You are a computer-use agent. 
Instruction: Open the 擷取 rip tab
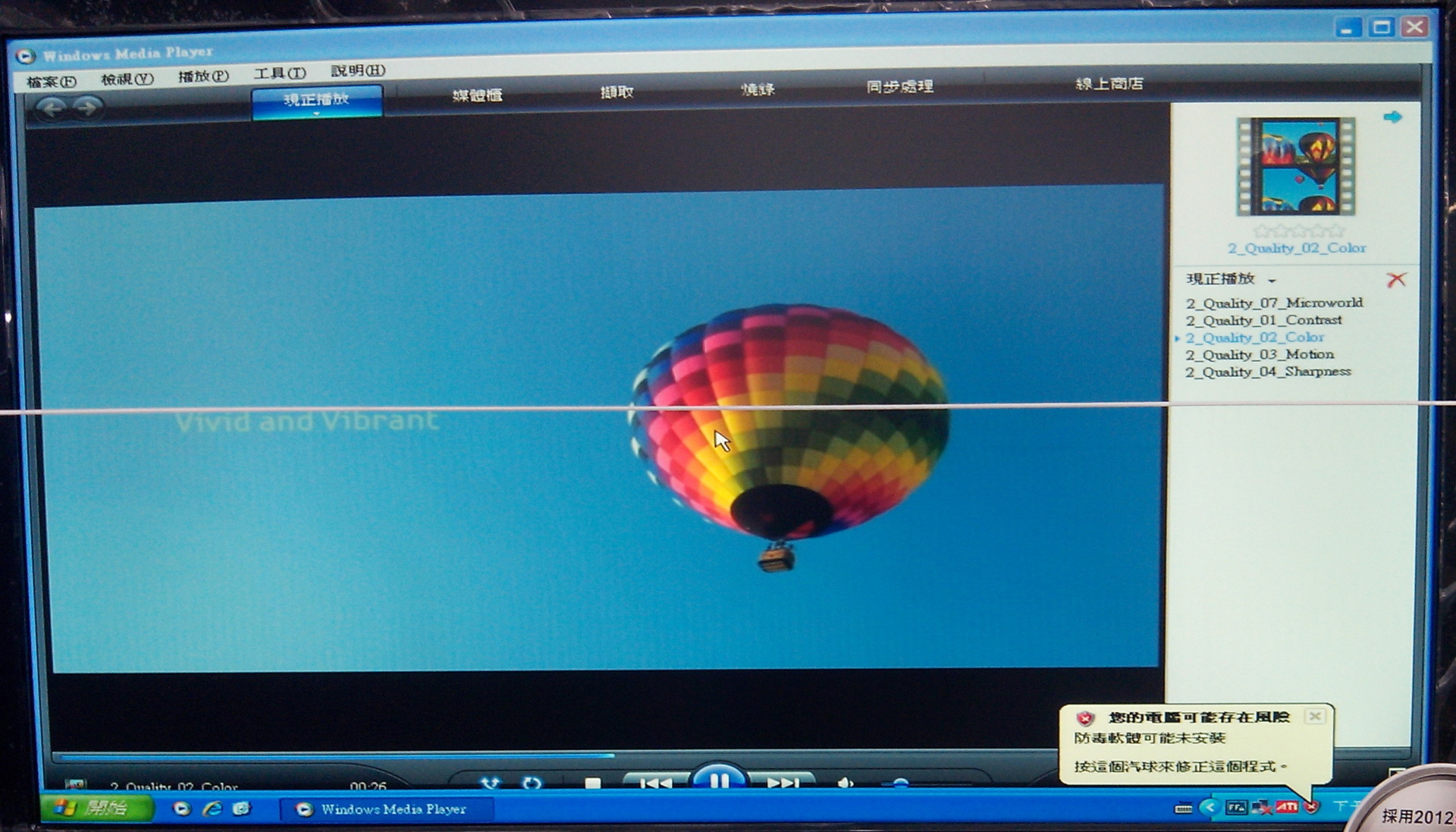click(617, 92)
